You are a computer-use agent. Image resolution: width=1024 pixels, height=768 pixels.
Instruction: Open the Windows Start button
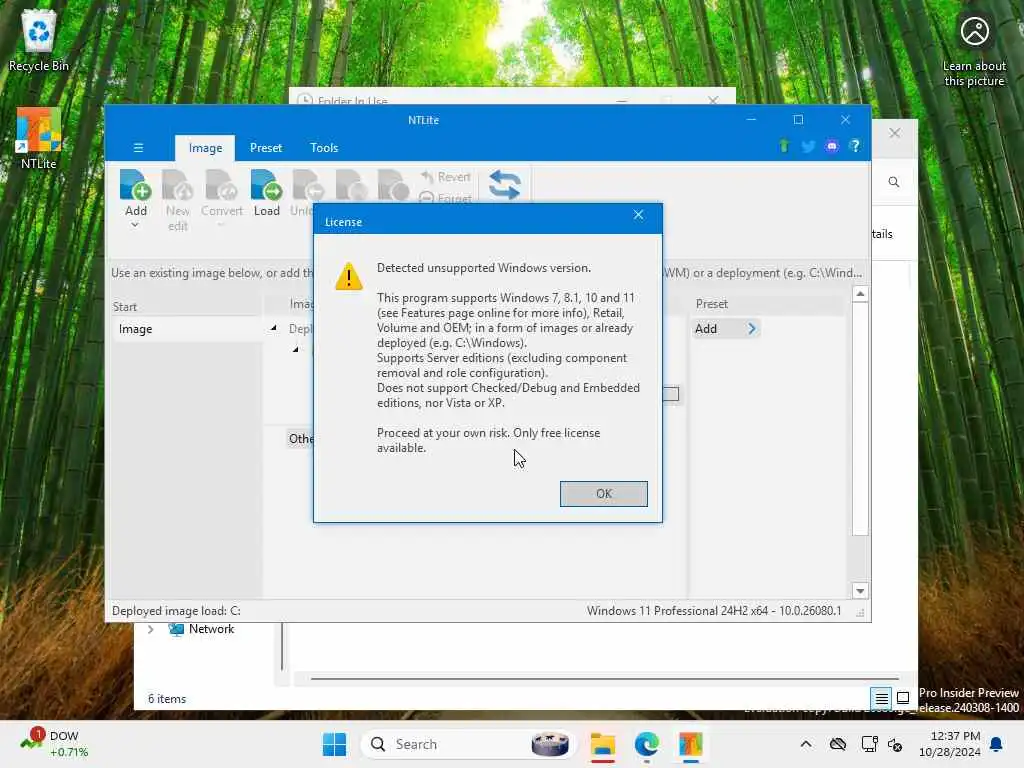point(334,744)
